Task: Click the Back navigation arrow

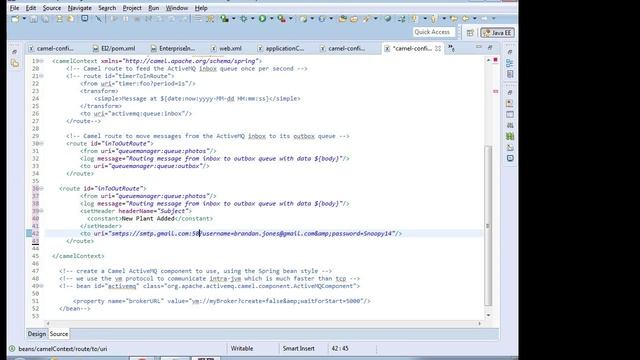Action: (x=465, y=19)
